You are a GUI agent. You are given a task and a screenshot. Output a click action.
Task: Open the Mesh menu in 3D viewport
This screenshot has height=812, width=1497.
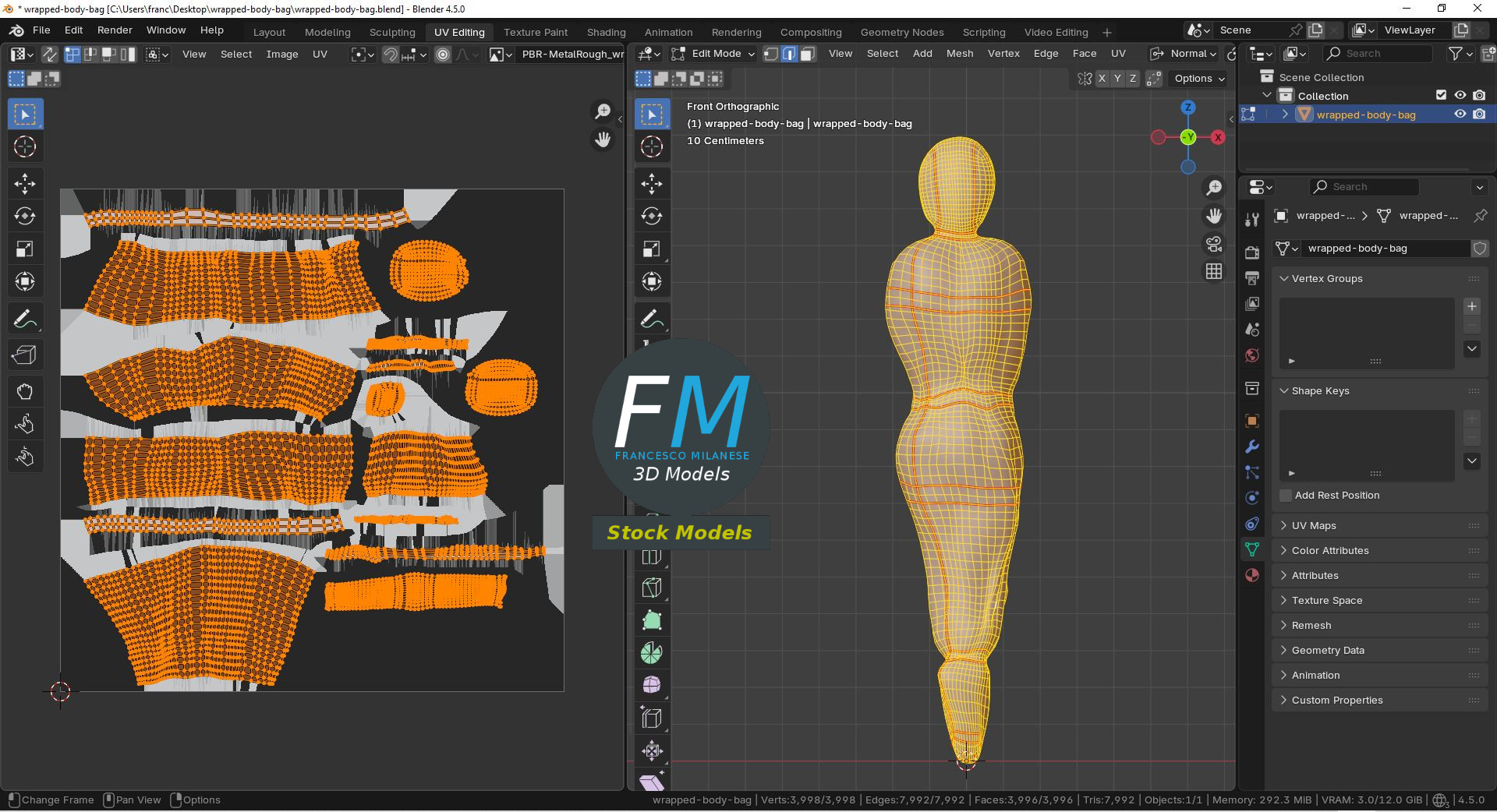pos(960,54)
